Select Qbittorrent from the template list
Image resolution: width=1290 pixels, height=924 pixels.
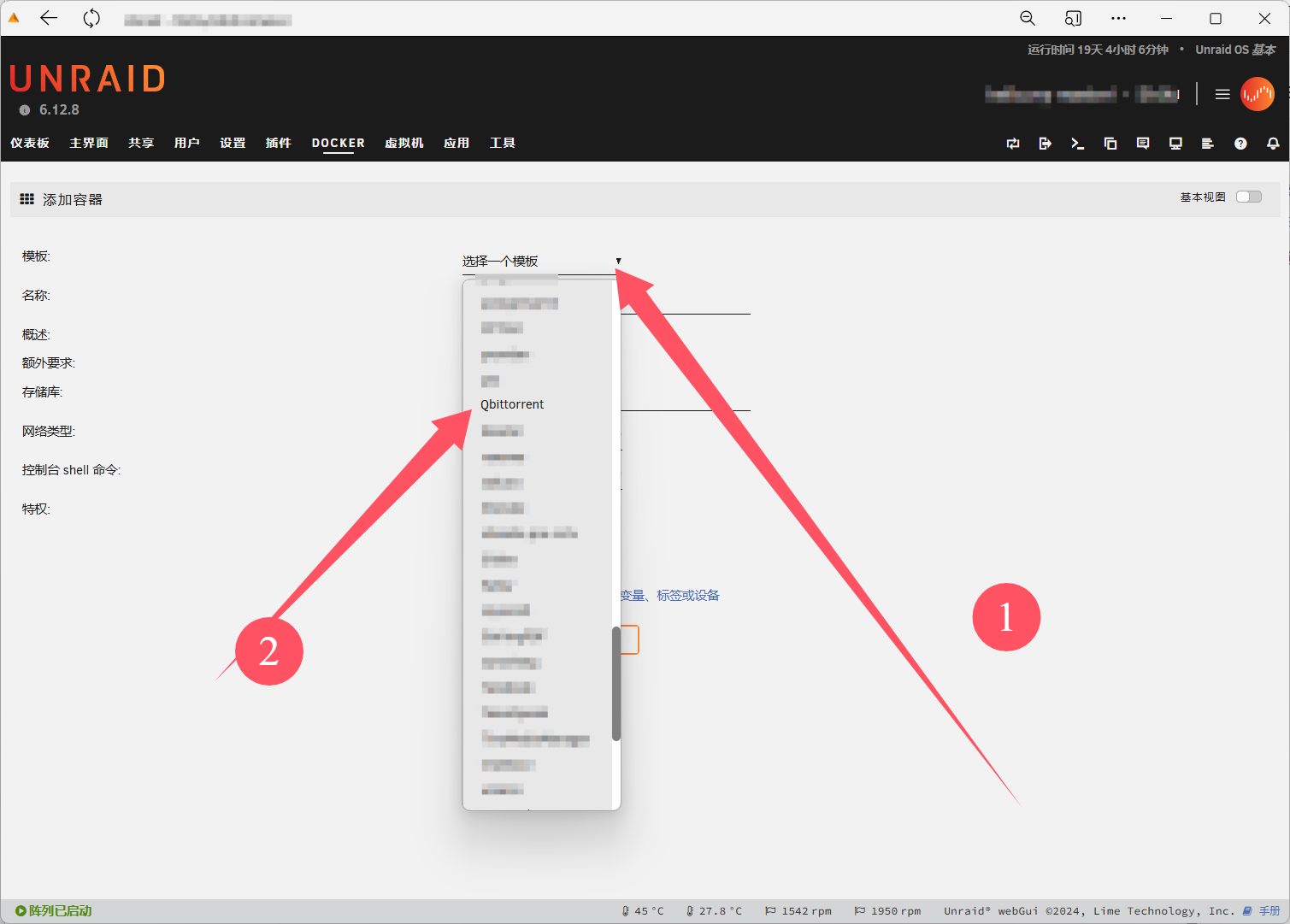coord(512,404)
